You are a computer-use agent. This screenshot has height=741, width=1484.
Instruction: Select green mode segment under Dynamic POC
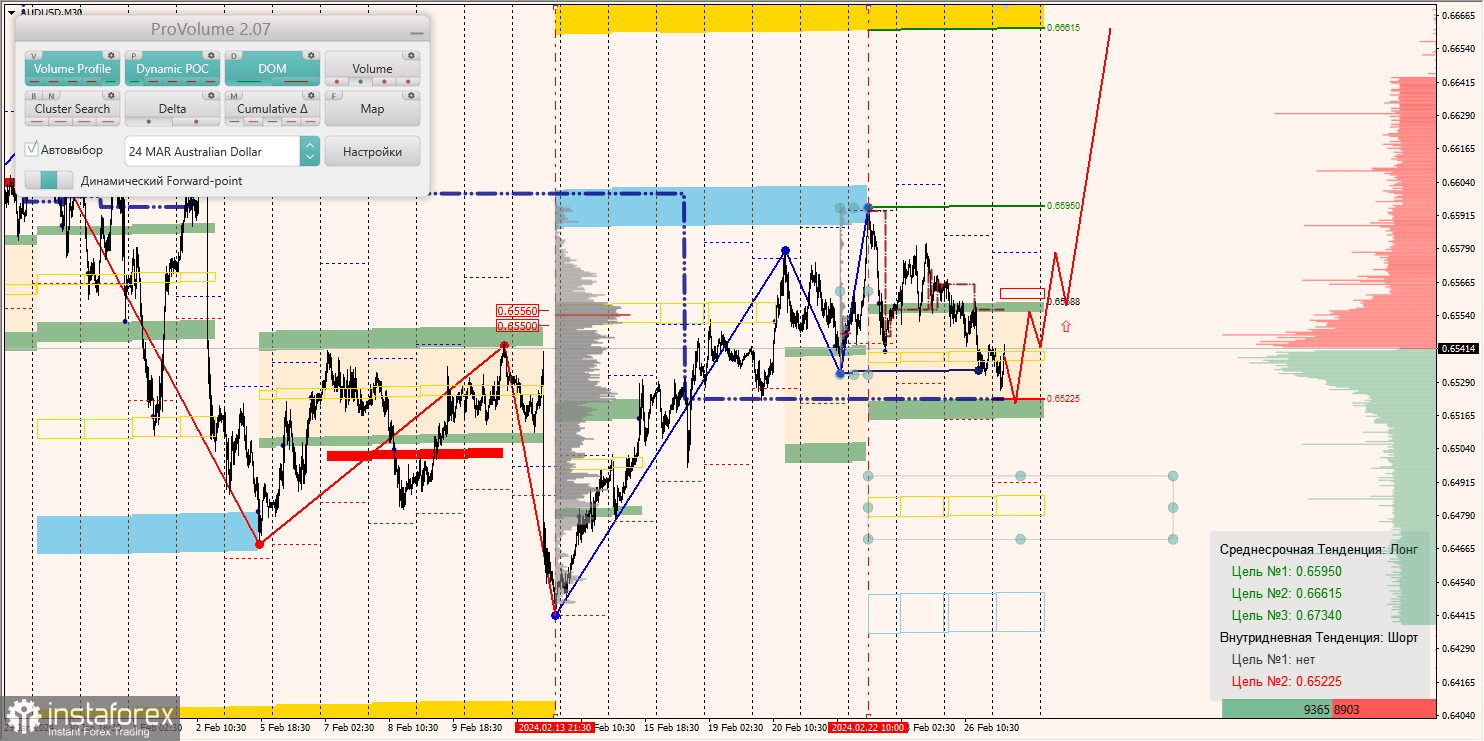(134, 81)
